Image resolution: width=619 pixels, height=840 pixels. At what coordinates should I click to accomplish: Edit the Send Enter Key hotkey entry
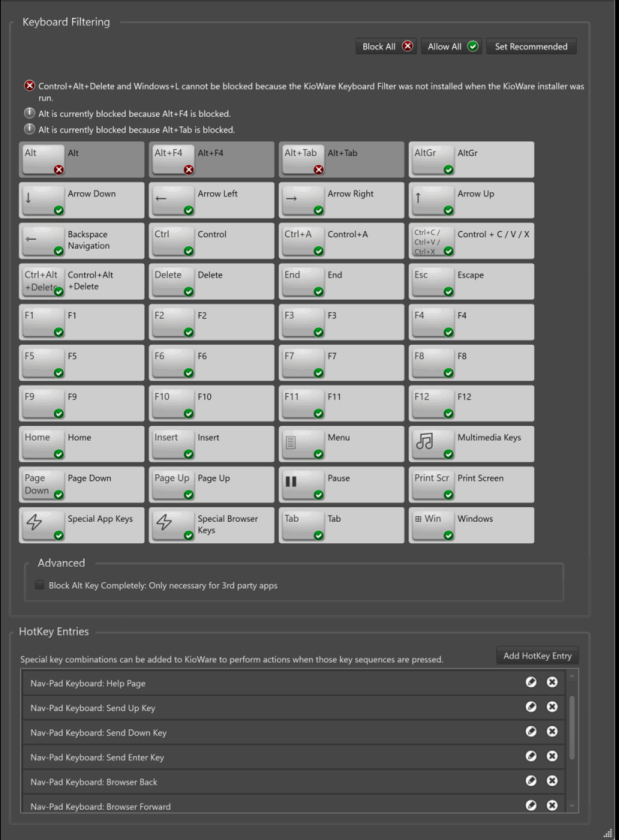[531, 756]
